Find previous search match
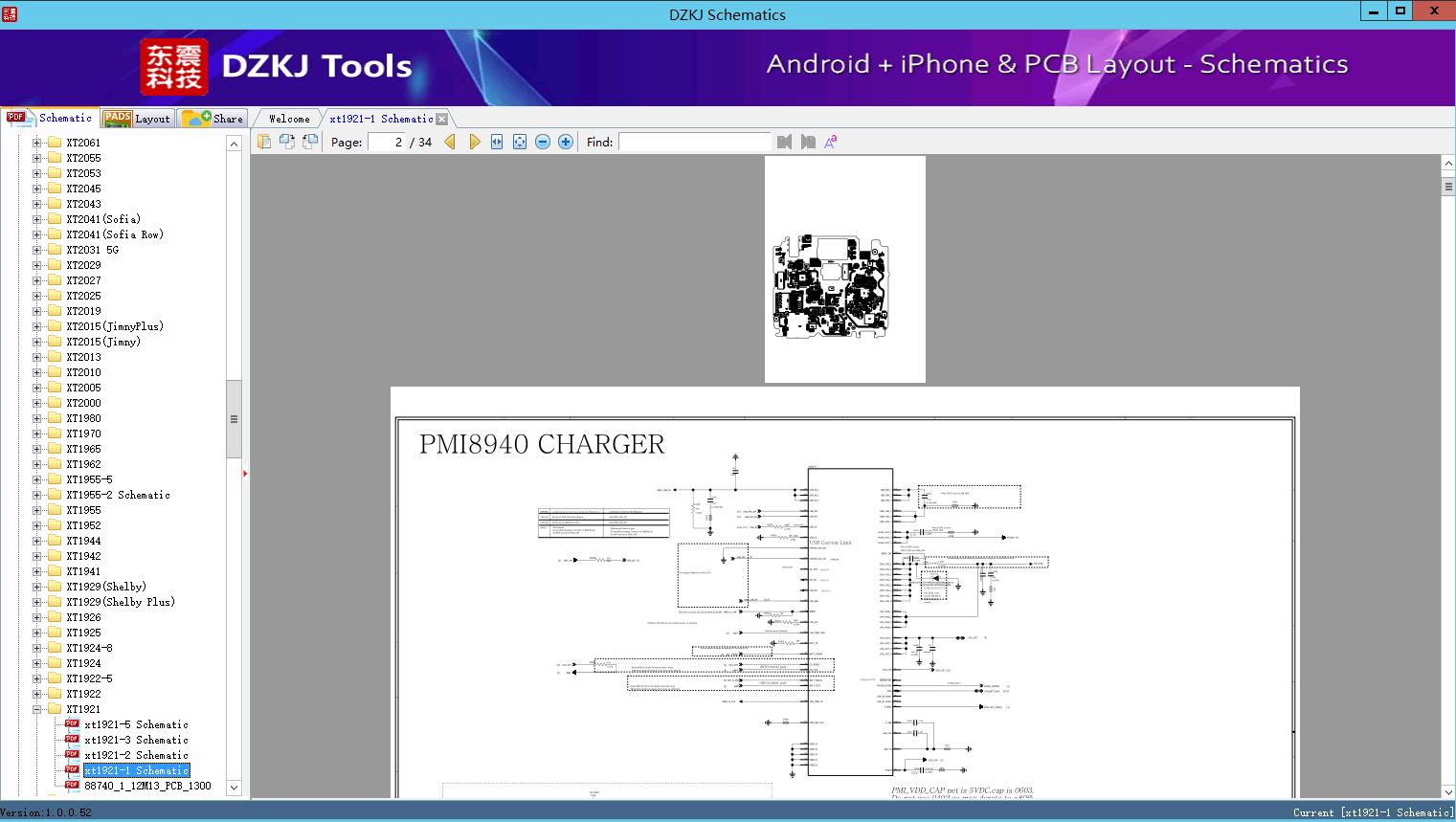Screen dimensions: 1456x822 coord(785,142)
